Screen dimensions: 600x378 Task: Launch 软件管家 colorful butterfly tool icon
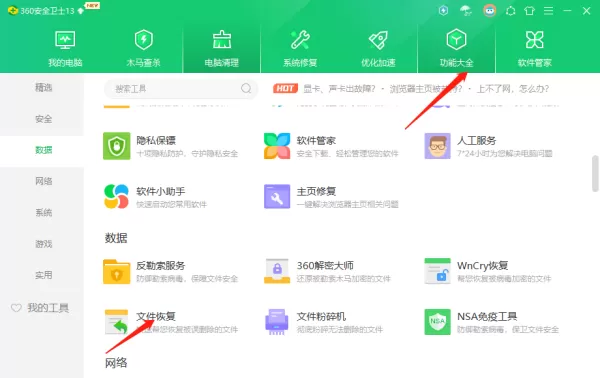(277, 146)
